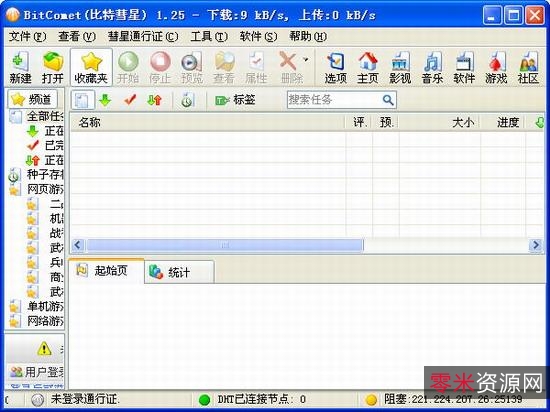Open the 社区 (Community) icon
This screenshot has height=412, width=550.
(x=528, y=67)
